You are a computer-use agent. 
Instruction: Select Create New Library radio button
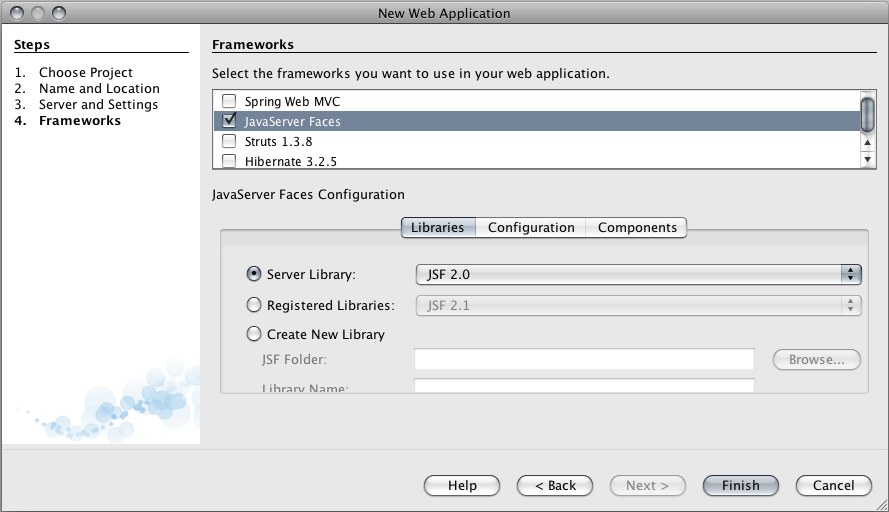253,334
